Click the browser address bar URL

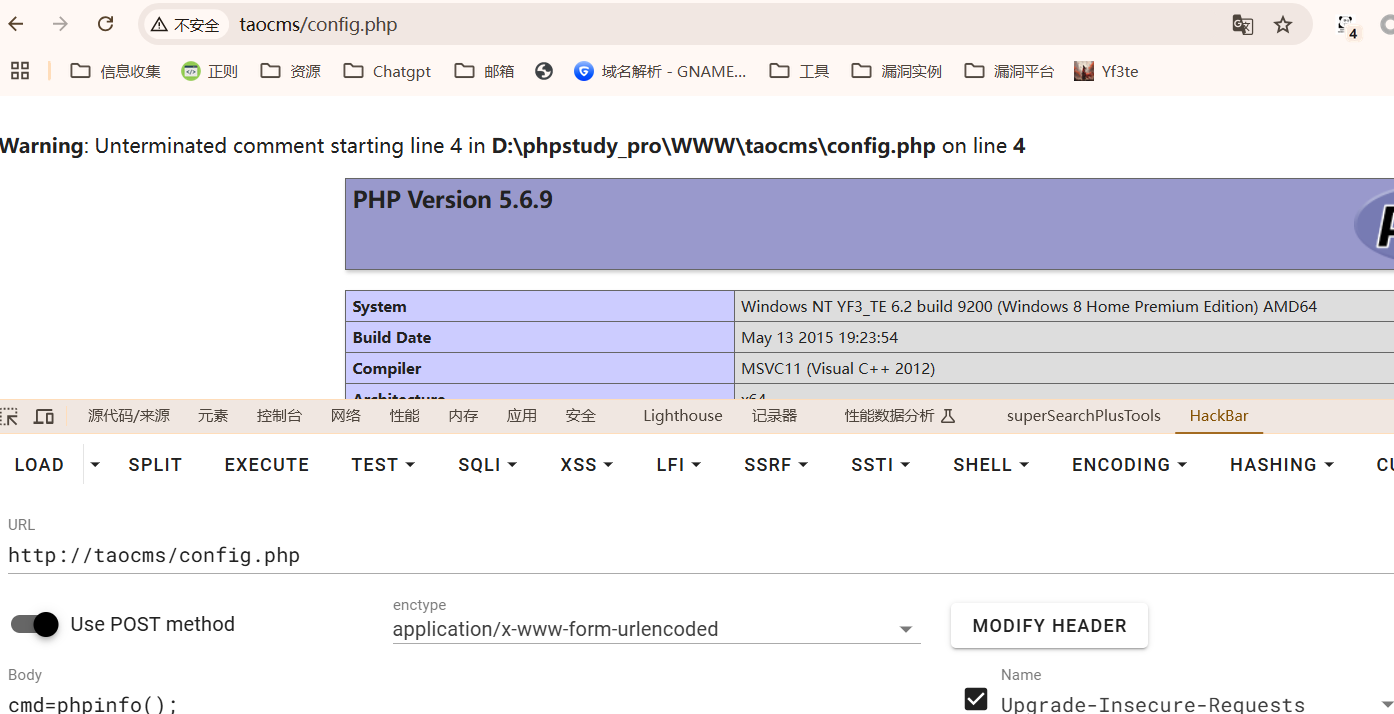[318, 25]
